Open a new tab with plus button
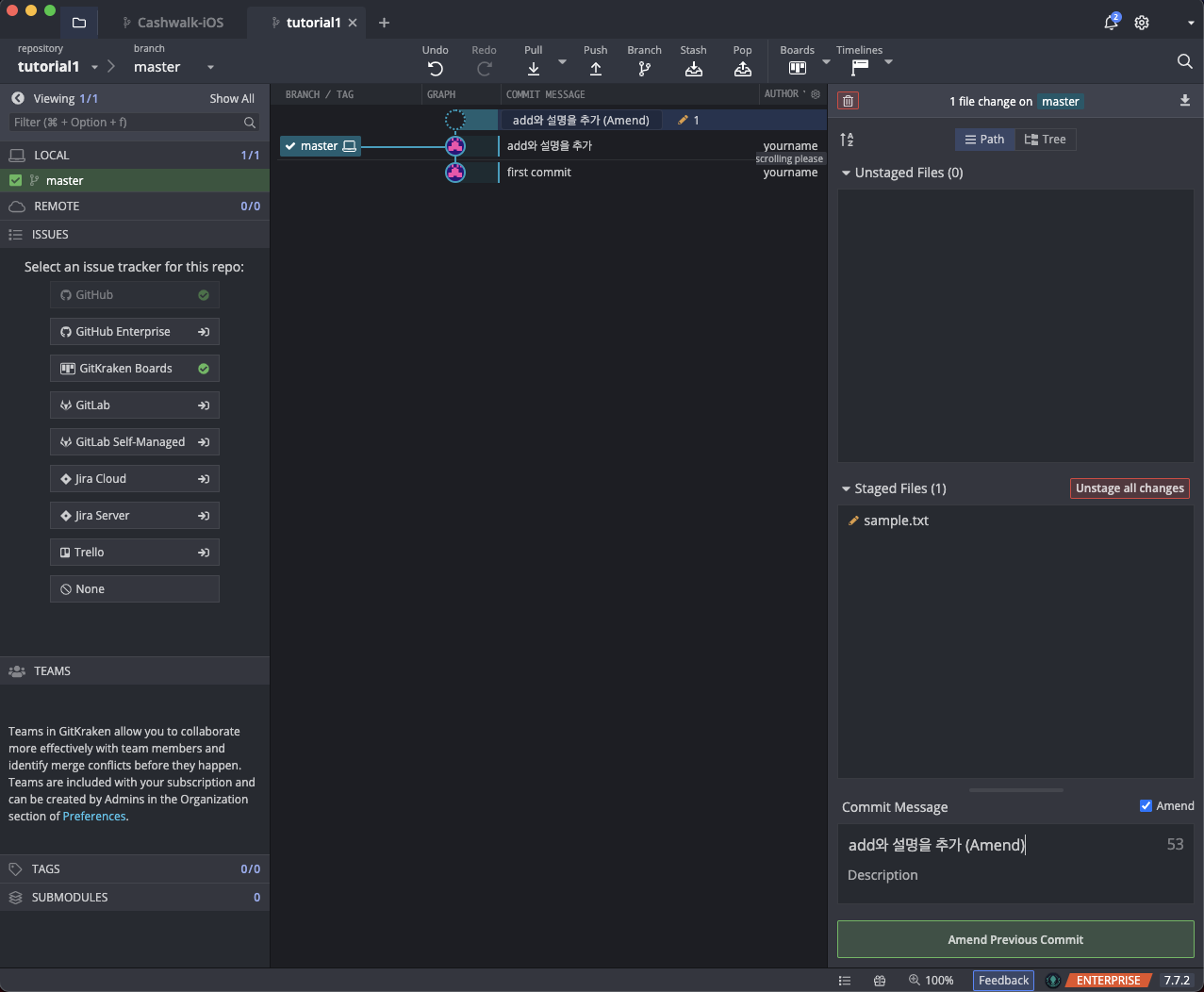Viewport: 1204px width, 992px height. [384, 23]
